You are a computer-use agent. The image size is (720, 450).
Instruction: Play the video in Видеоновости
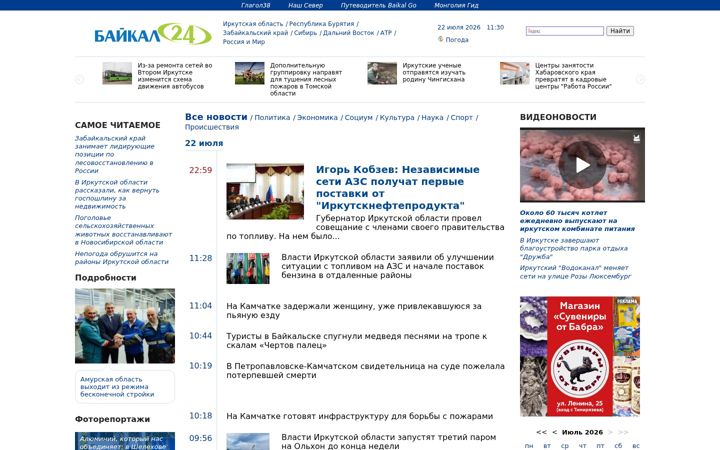(582, 165)
